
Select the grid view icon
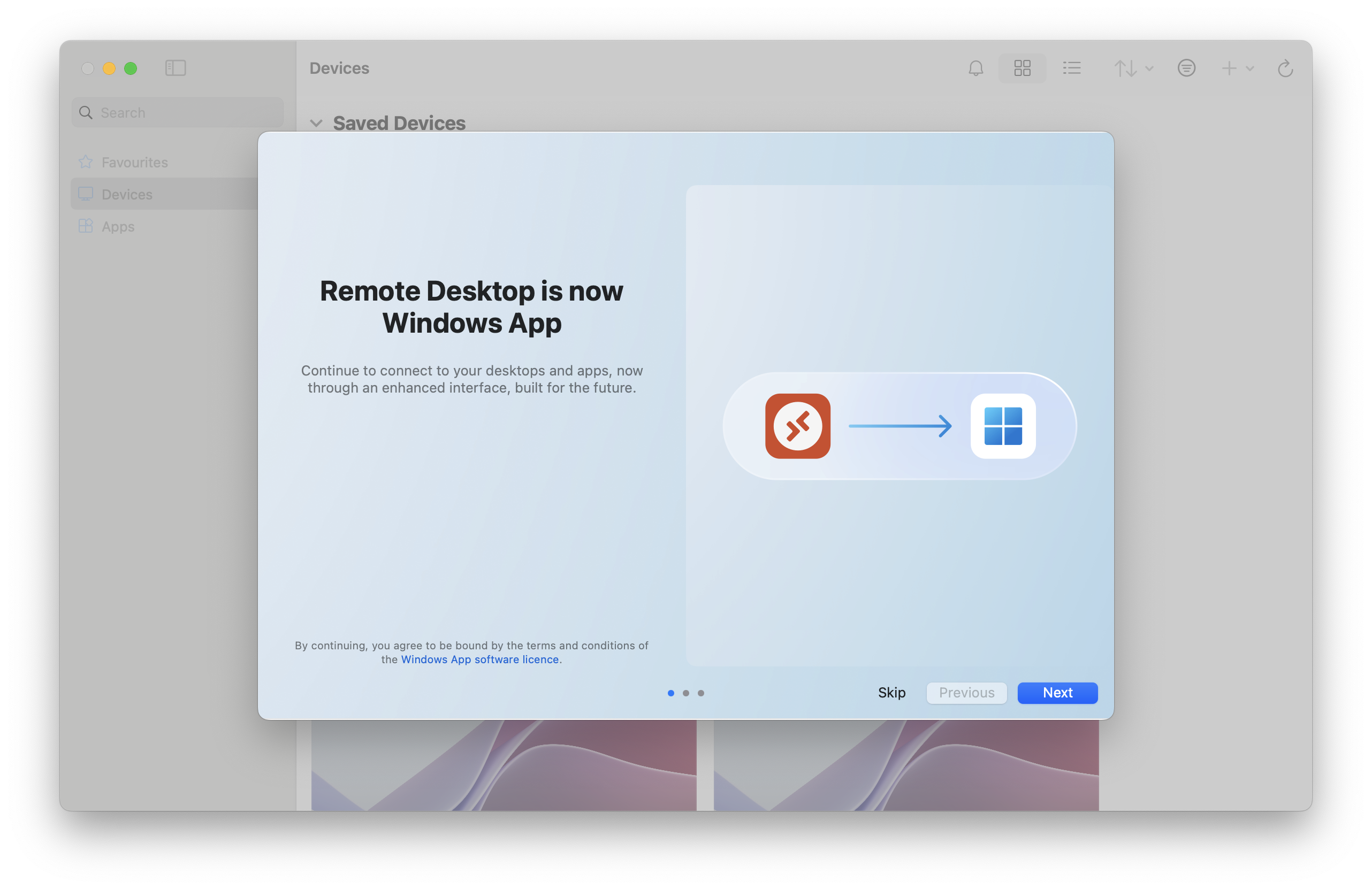[1022, 68]
